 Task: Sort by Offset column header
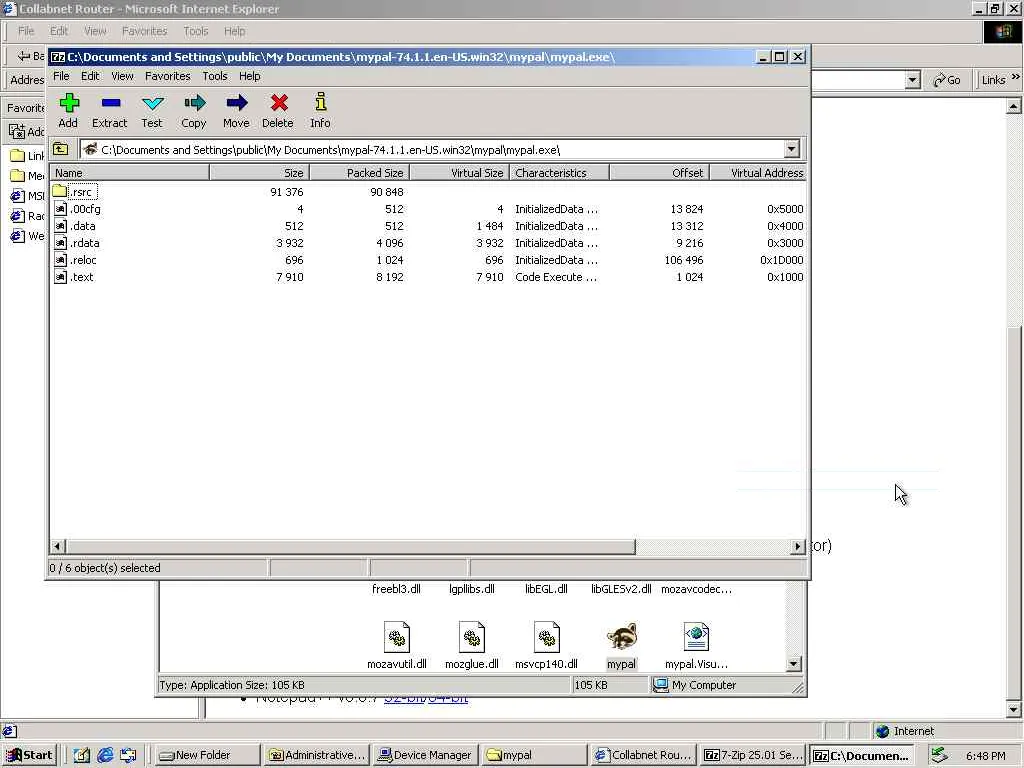(659, 173)
